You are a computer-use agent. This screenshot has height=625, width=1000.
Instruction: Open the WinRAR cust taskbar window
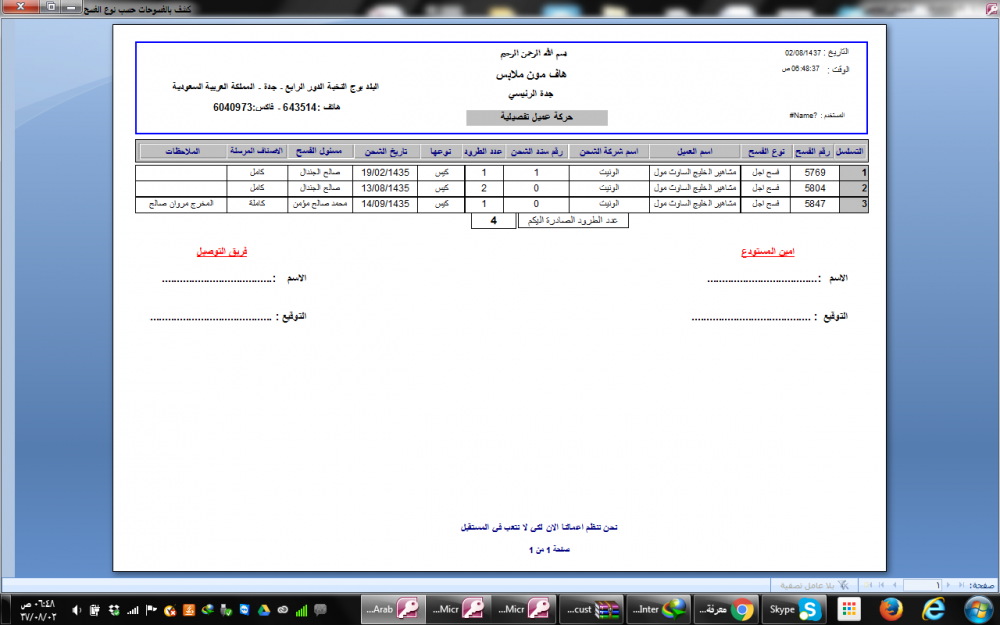[x=592, y=609]
